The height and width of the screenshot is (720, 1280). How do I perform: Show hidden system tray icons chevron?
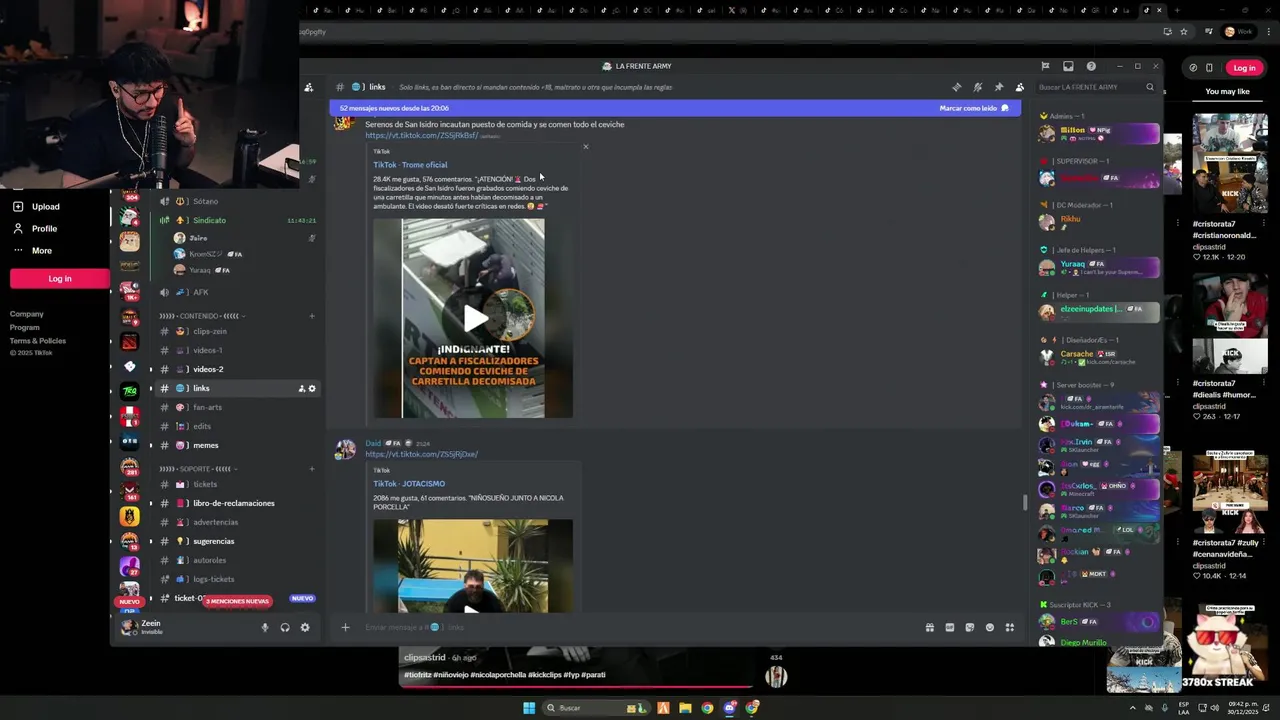[1132, 708]
